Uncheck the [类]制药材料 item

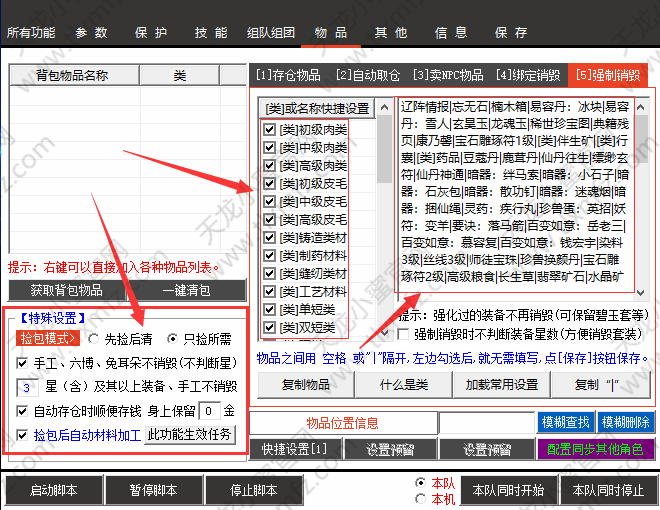coord(269,255)
